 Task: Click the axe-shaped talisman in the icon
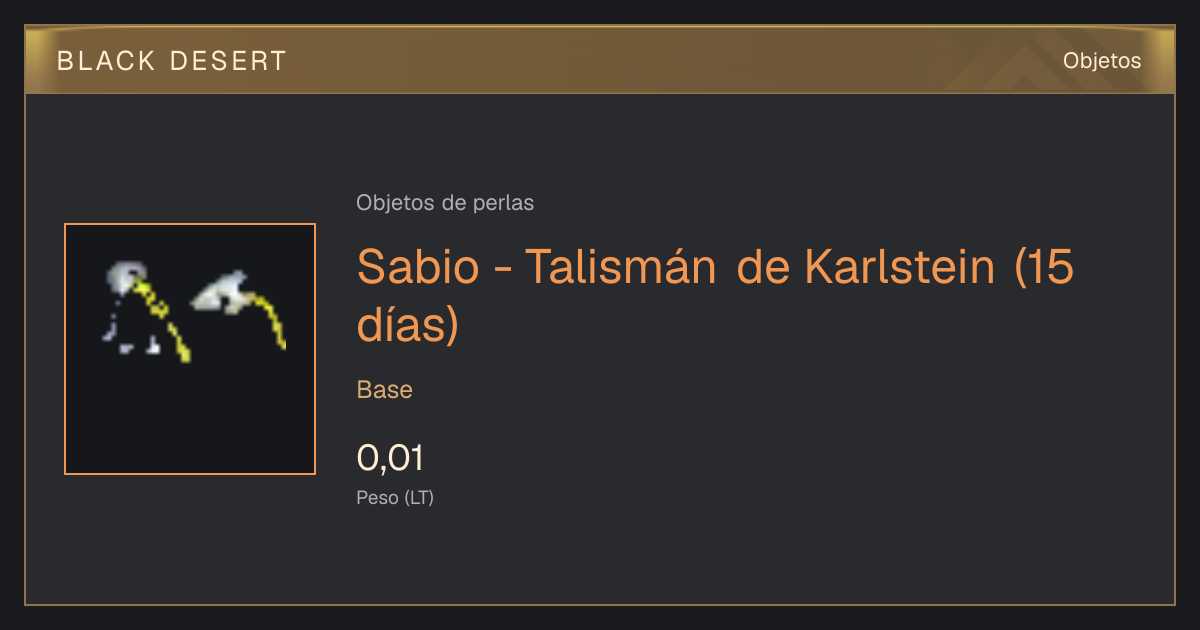point(239,307)
